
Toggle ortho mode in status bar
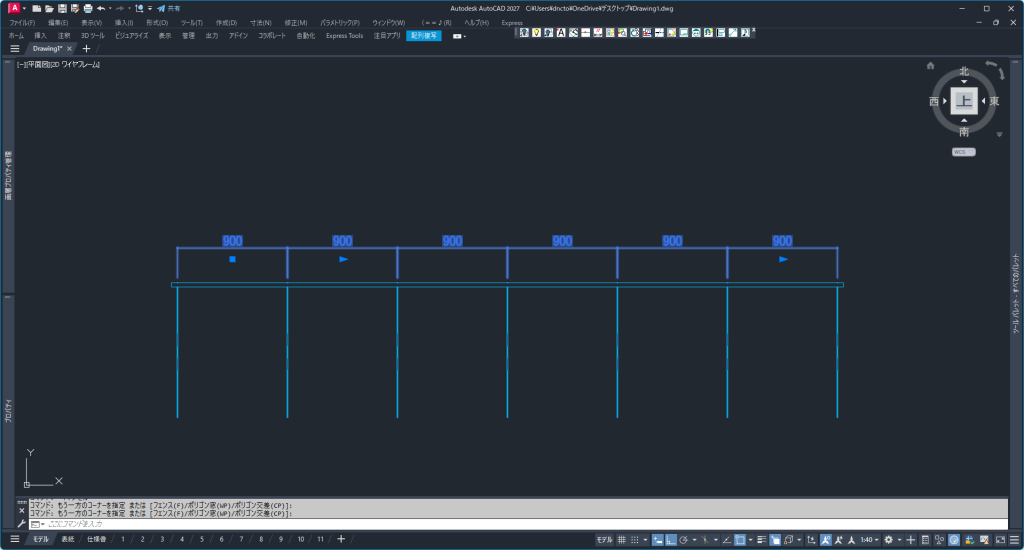click(x=671, y=540)
